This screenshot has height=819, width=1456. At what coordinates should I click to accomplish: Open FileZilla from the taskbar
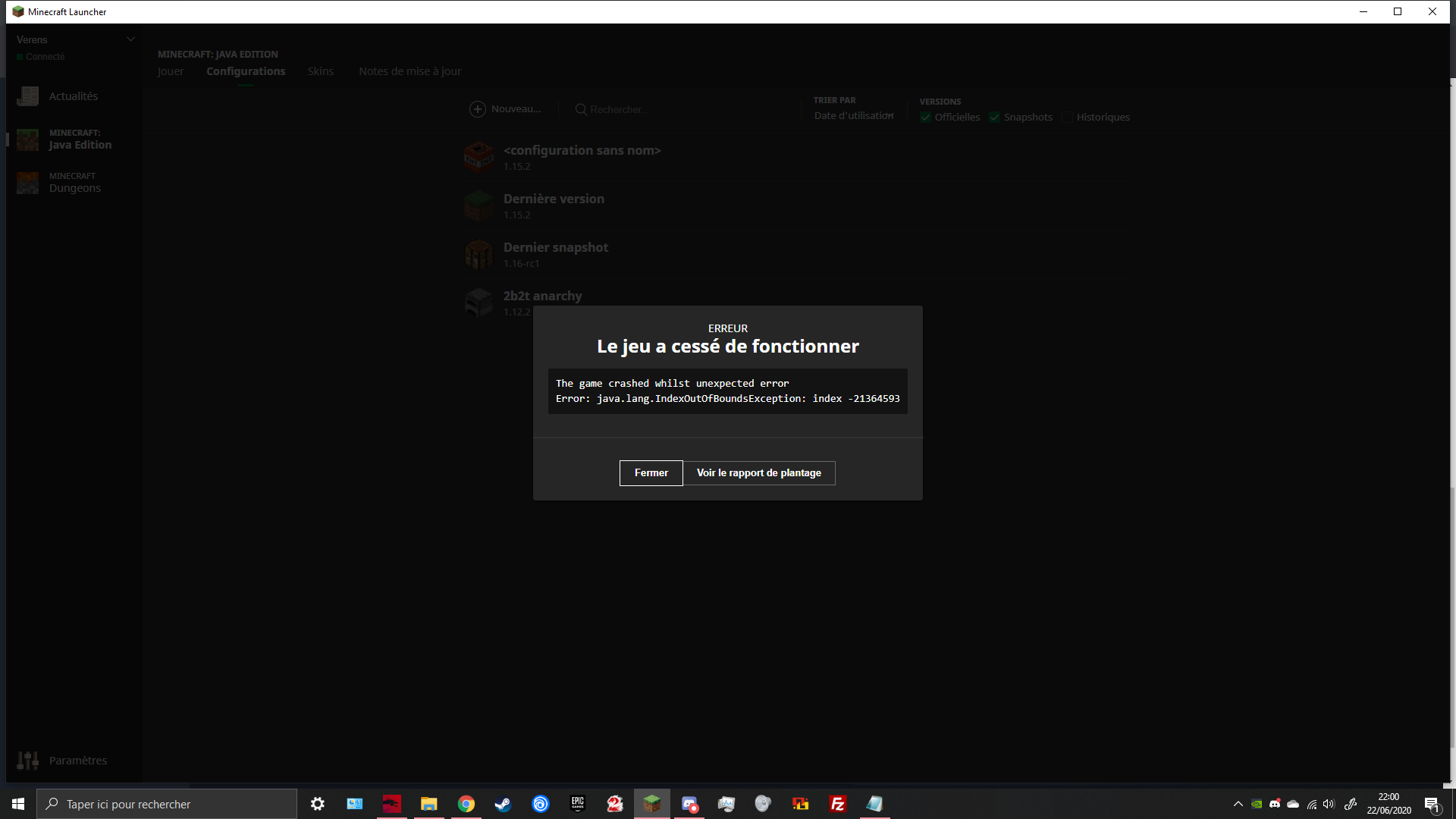[x=838, y=804]
